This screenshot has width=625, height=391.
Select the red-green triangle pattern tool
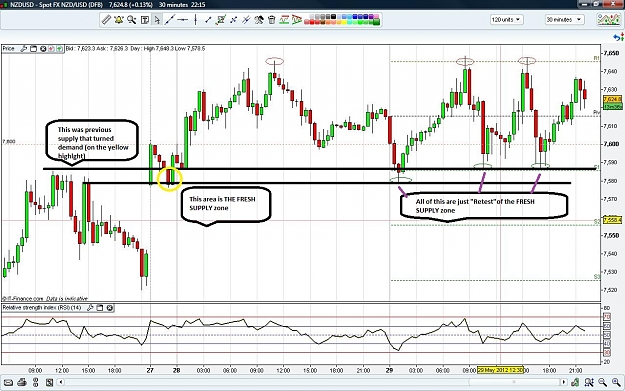coord(296,20)
